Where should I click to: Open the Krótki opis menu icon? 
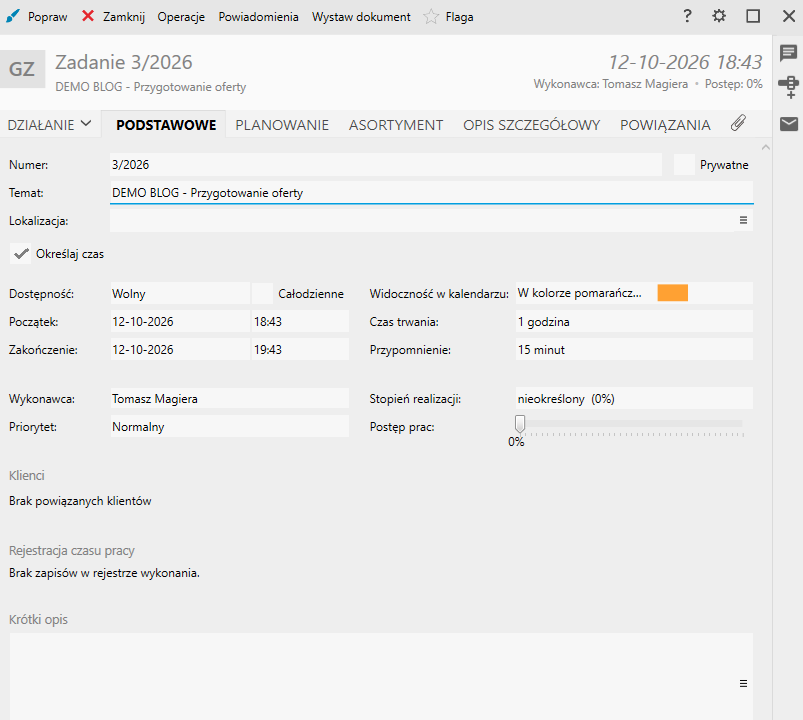pos(744,684)
